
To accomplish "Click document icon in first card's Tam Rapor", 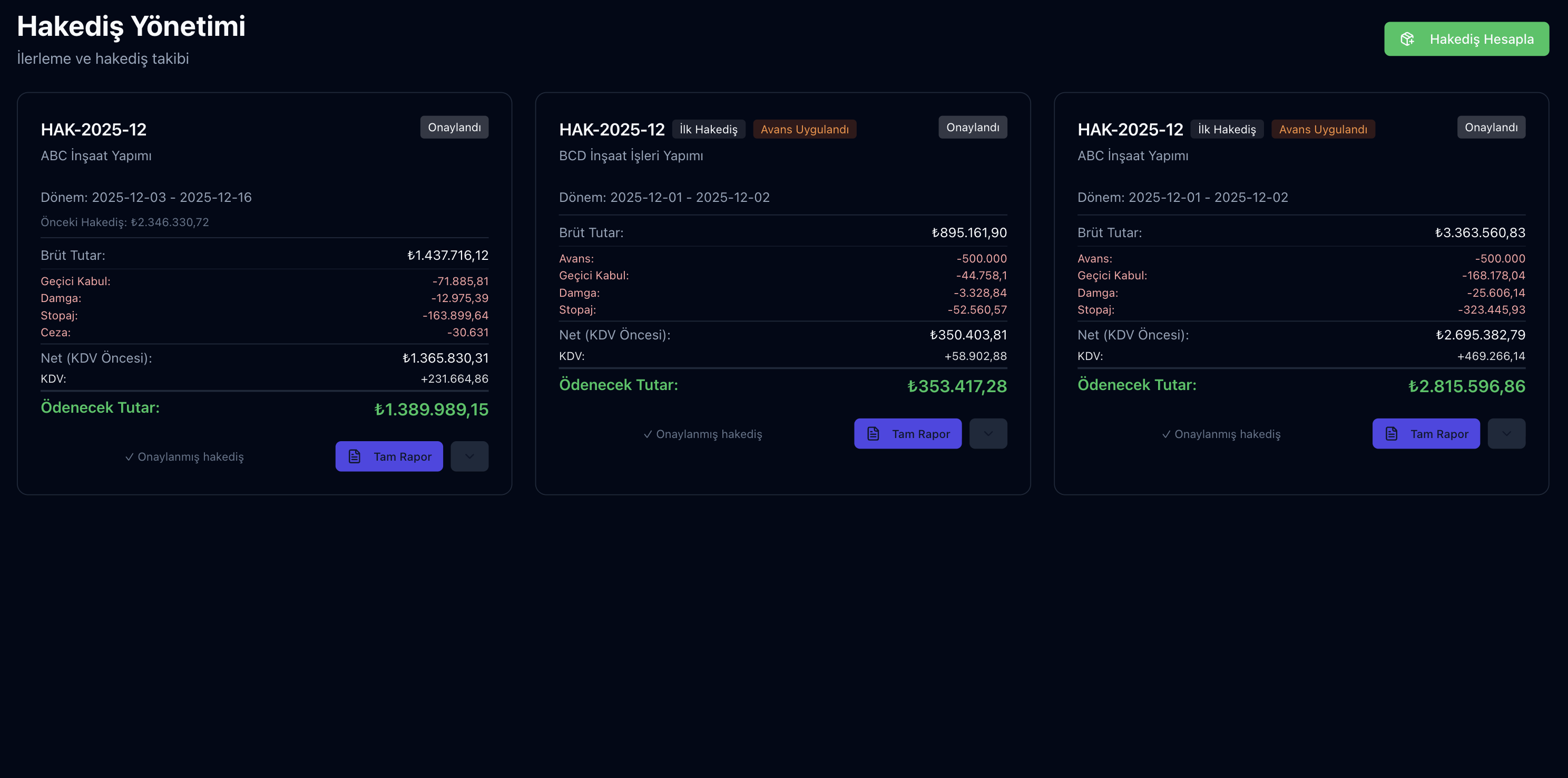I will 354,456.
